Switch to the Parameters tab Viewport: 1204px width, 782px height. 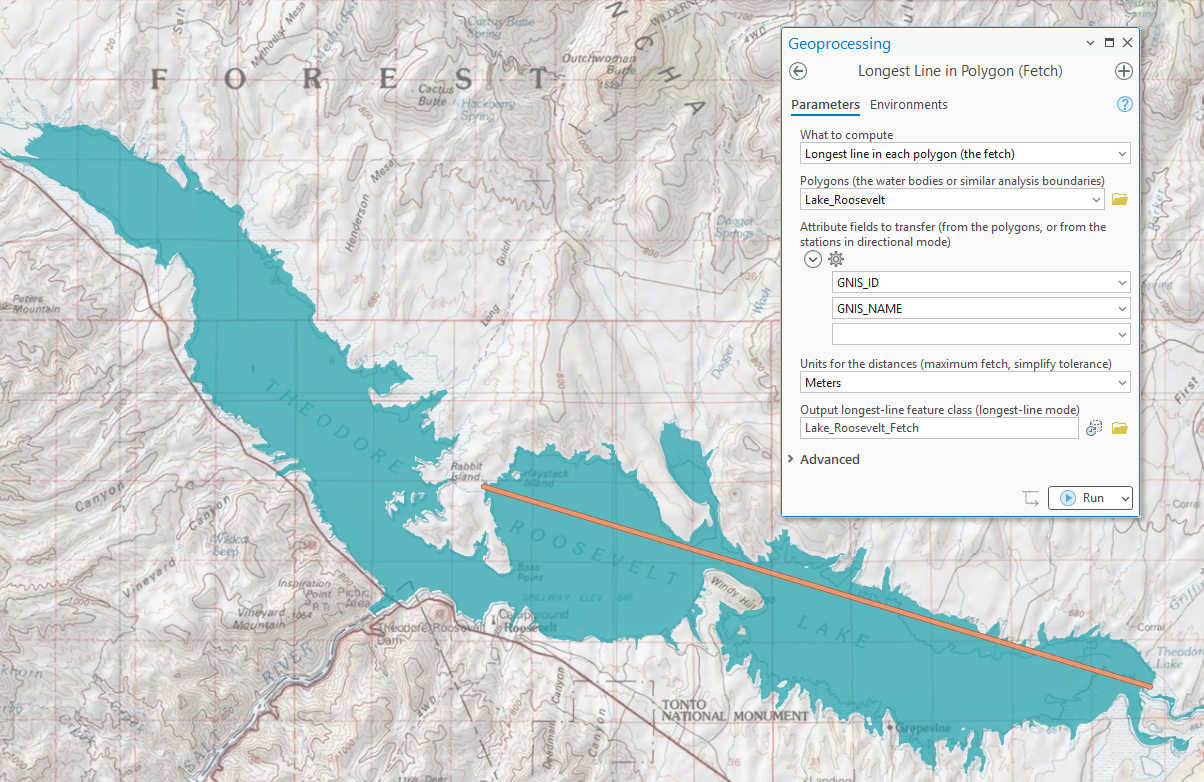[825, 104]
